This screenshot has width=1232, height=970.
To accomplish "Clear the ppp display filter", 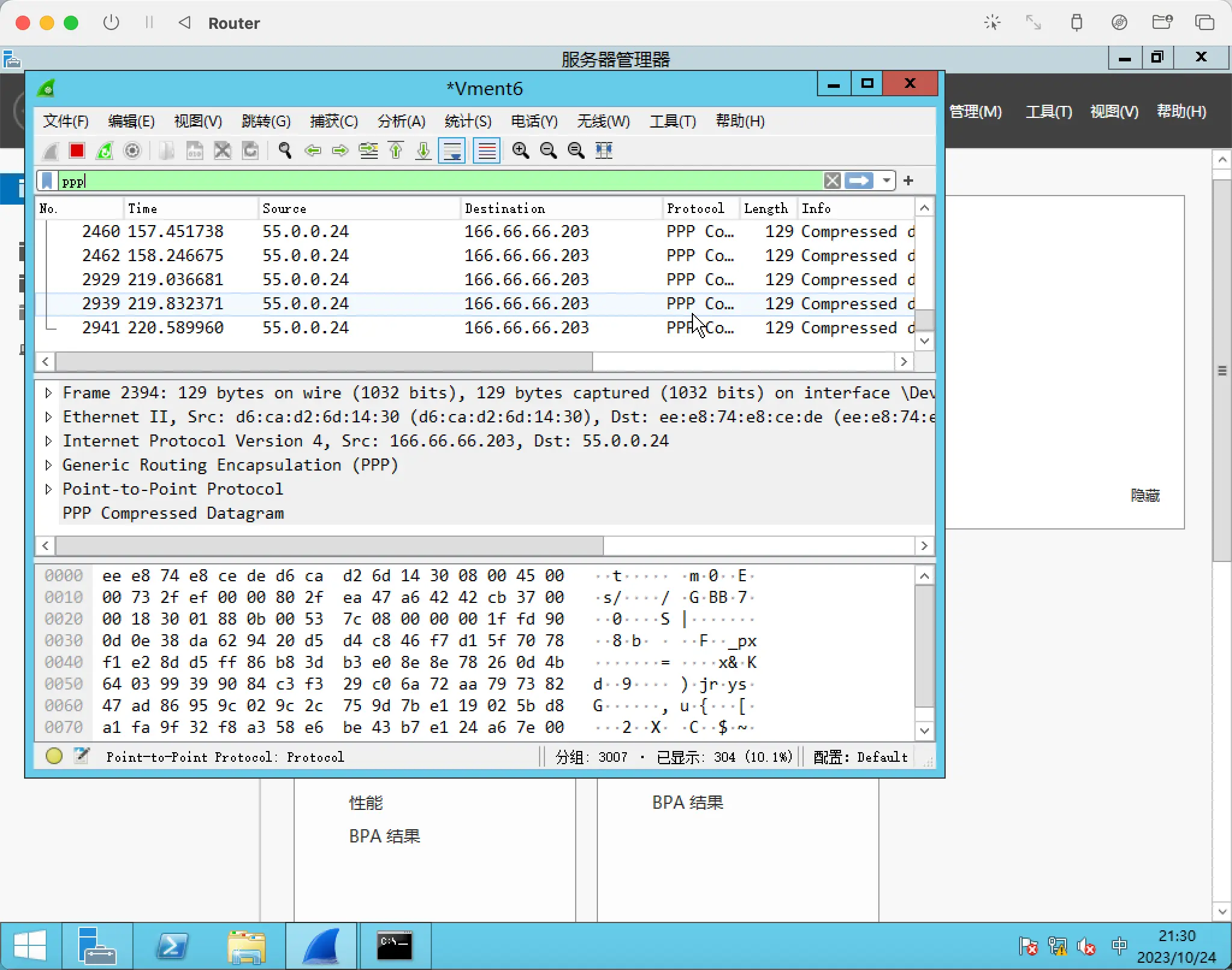I will click(833, 181).
